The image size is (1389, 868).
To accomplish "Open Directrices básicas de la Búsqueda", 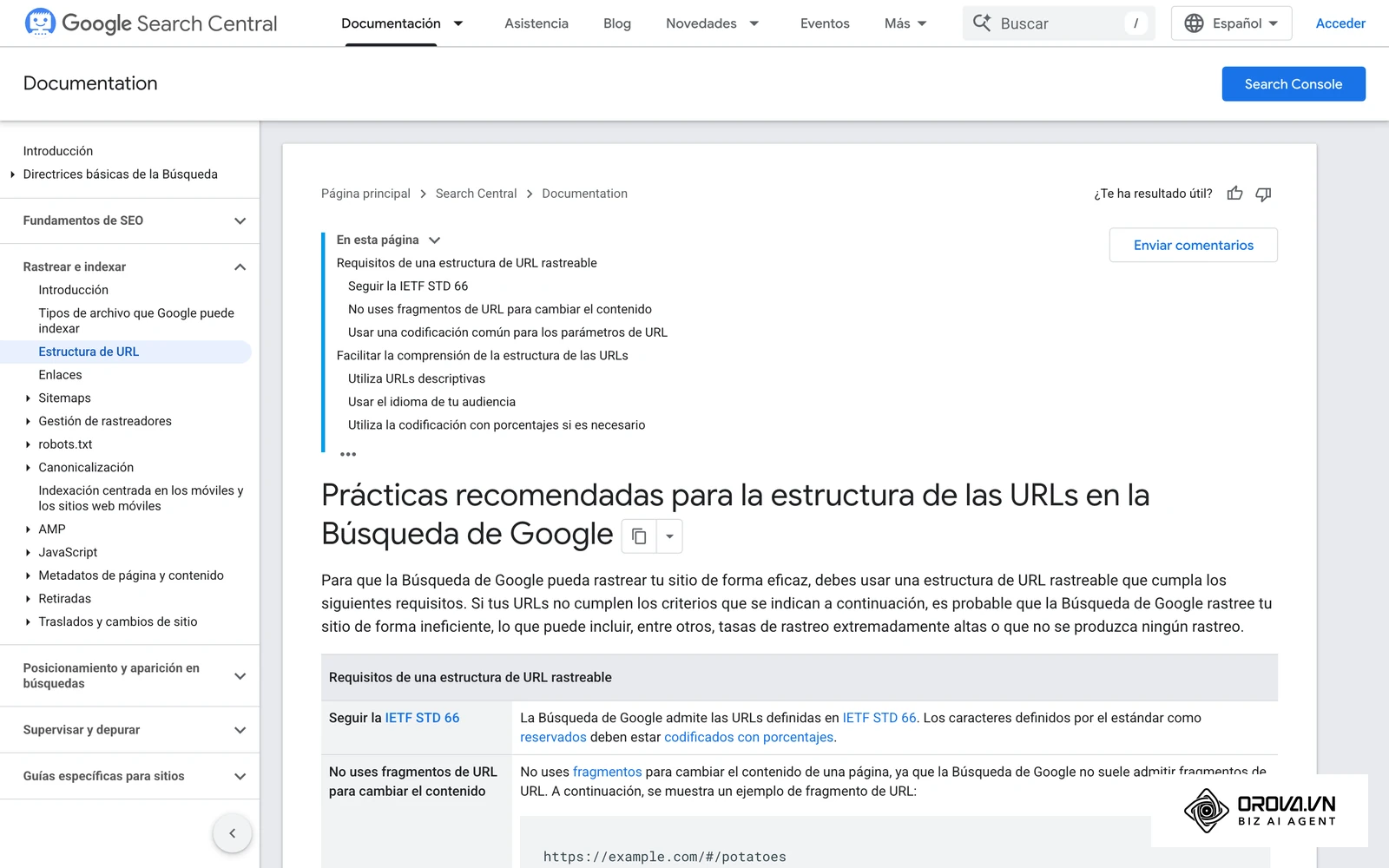I will click(120, 174).
